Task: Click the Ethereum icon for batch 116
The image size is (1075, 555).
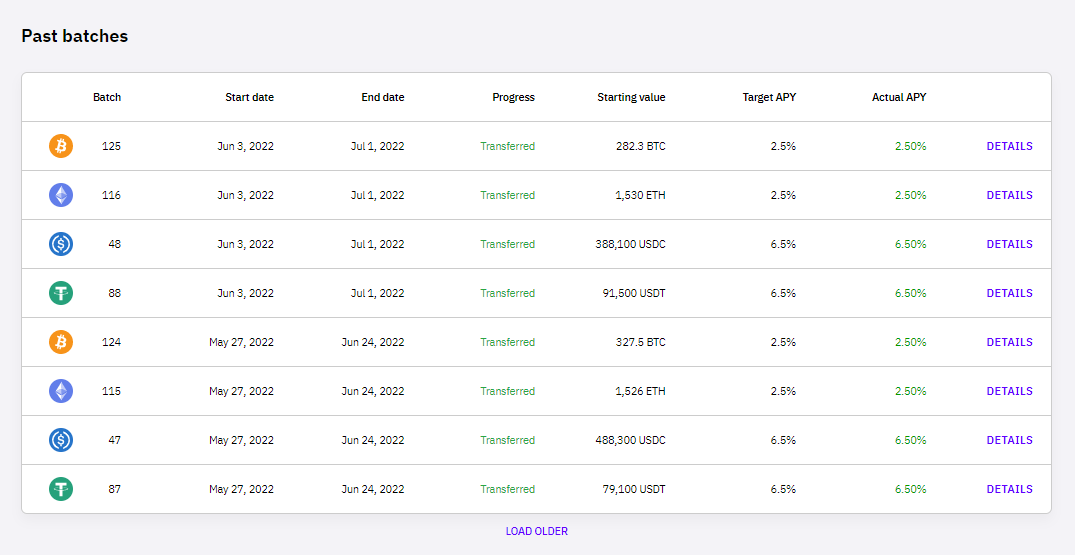Action: (x=61, y=195)
